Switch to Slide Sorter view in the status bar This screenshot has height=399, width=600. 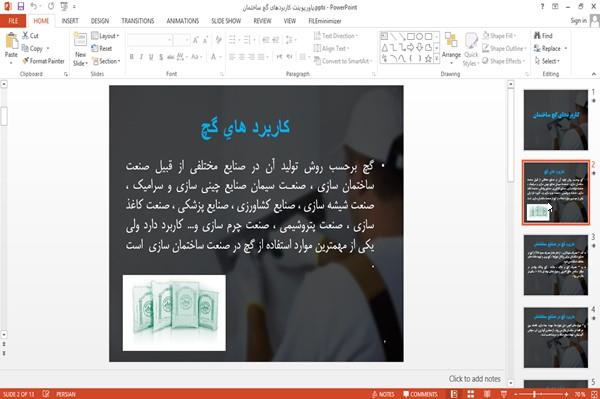pyautogui.click(x=470, y=394)
